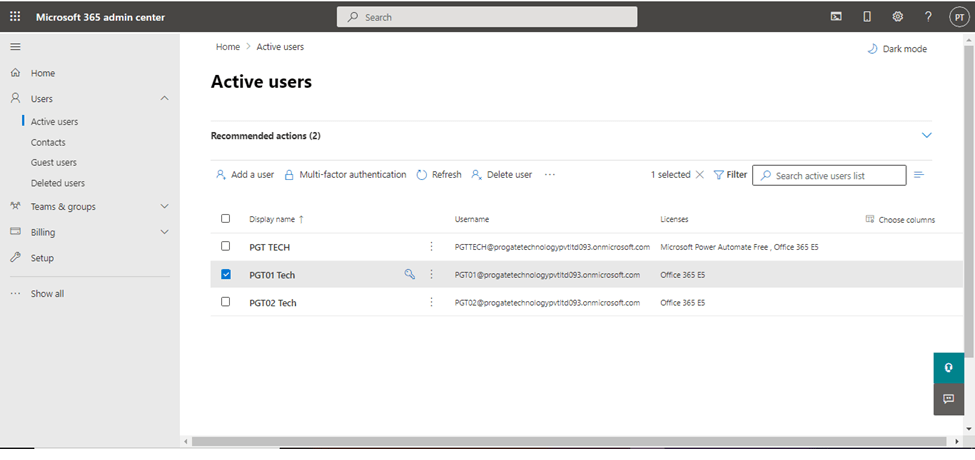Tick the select-all checkbox in header row
Viewport: 975px width, 460px height.
pyautogui.click(x=225, y=219)
